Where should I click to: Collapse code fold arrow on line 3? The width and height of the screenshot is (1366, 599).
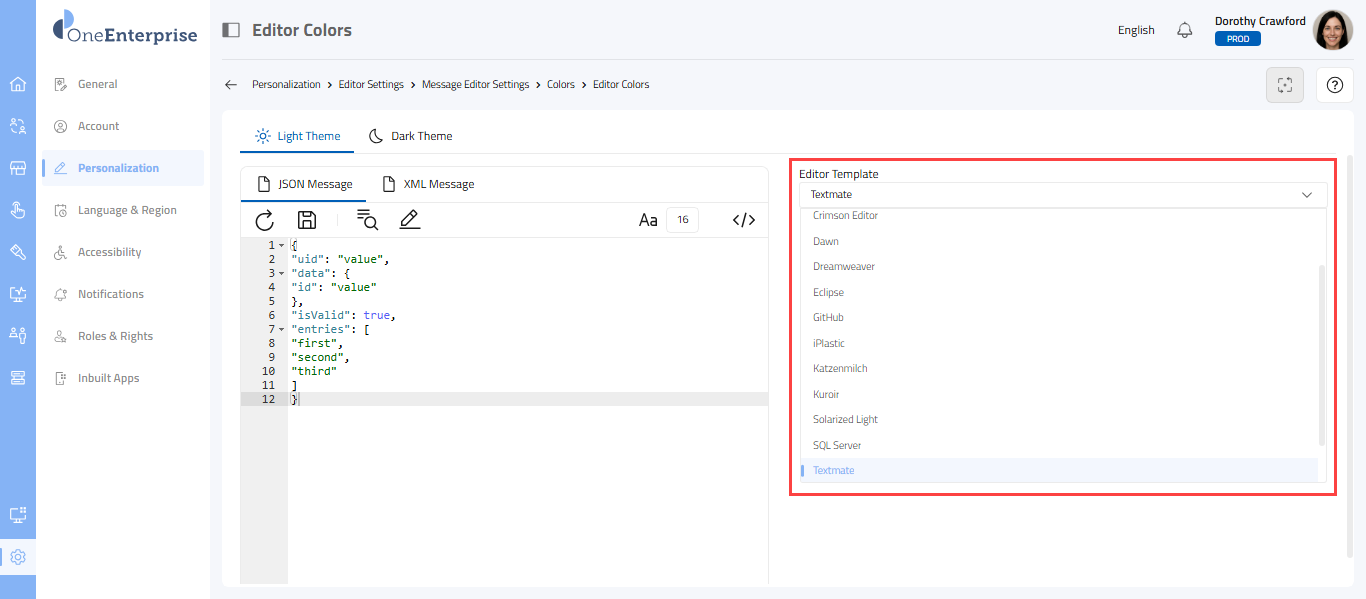click(x=281, y=273)
